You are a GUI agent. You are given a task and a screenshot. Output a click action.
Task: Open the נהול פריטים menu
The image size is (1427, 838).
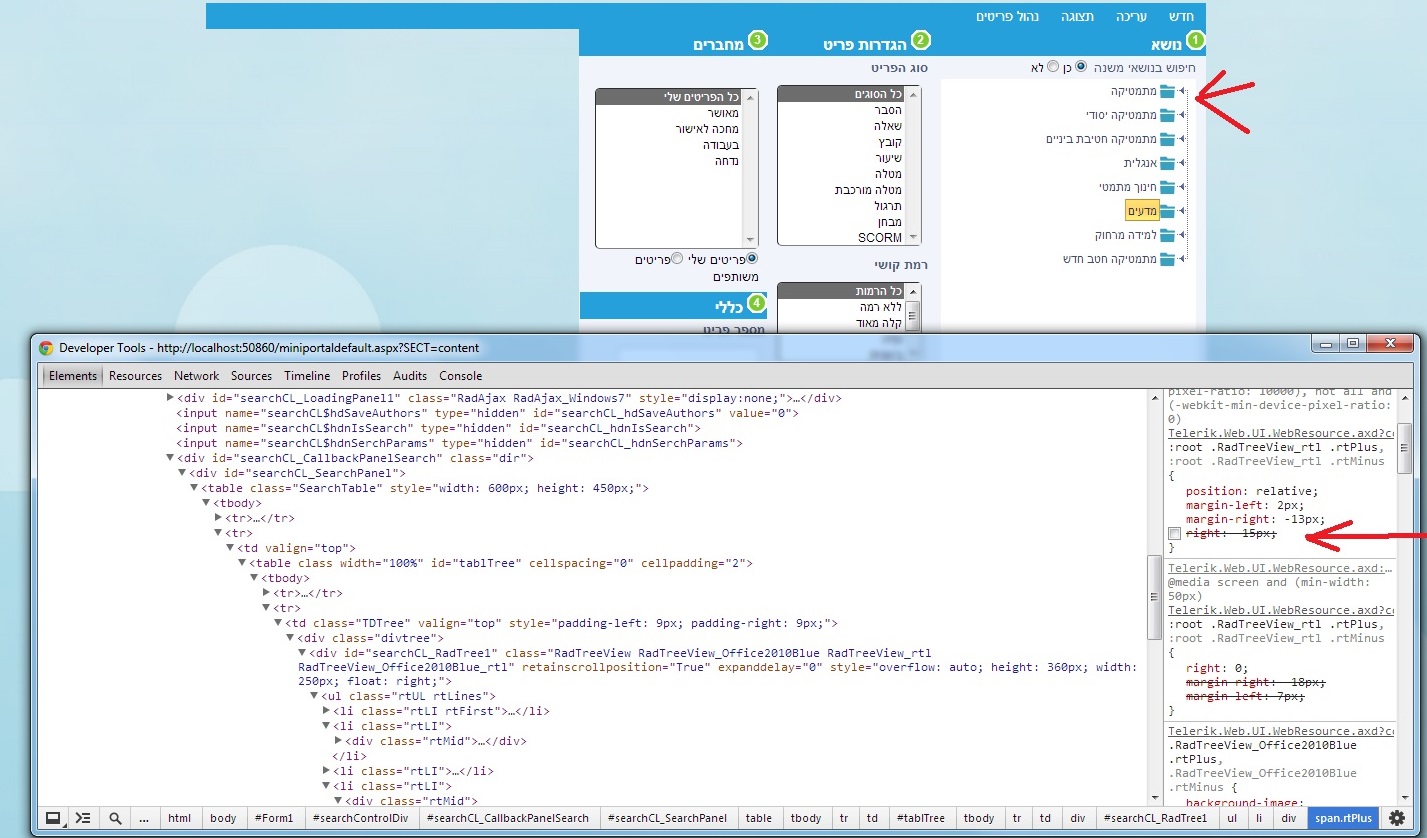[1007, 16]
